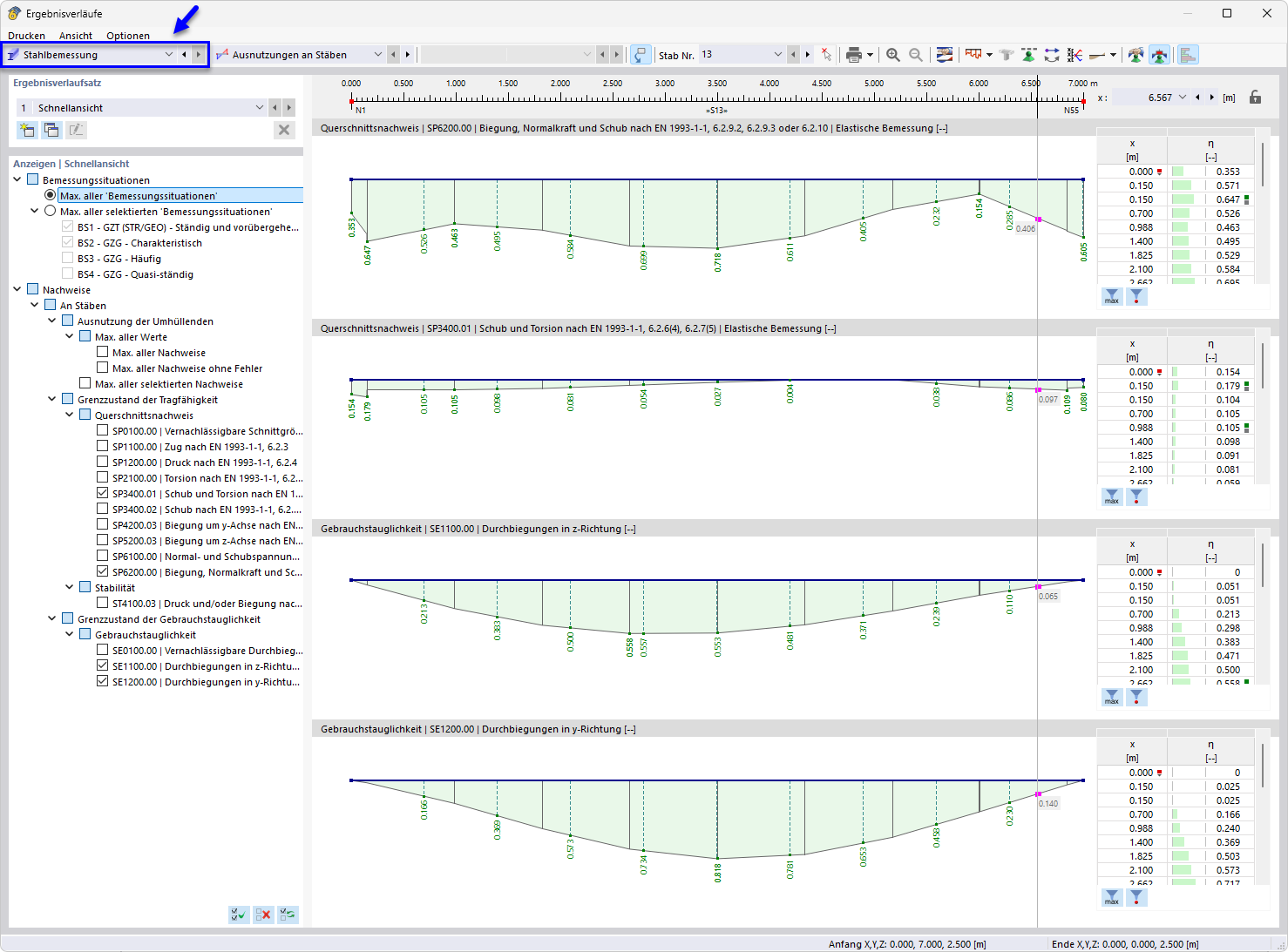The height and width of the screenshot is (952, 1288).
Task: Open the Optionen menu
Action: [128, 36]
